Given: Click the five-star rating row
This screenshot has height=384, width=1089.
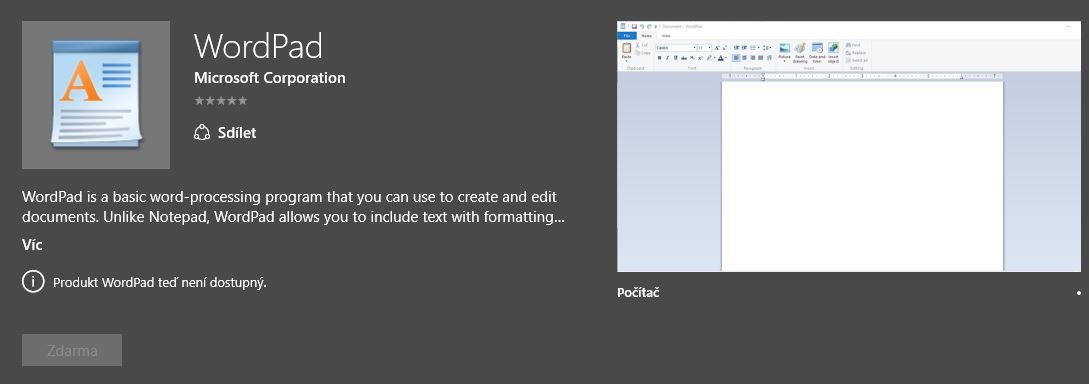Looking at the screenshot, I should coord(221,101).
